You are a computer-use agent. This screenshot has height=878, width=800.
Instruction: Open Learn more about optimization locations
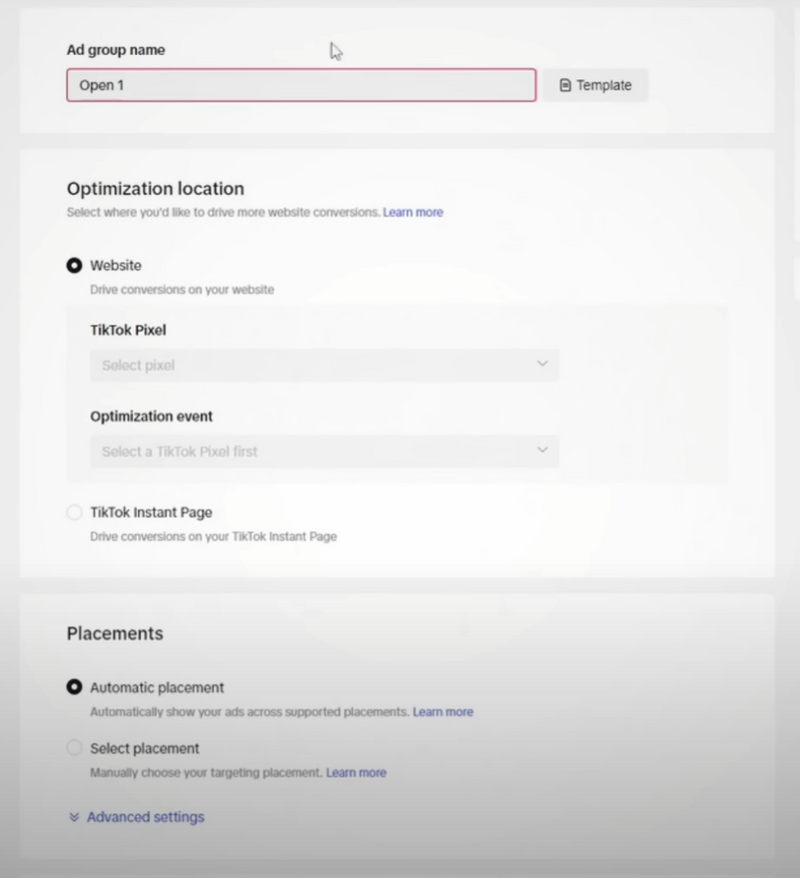(413, 212)
